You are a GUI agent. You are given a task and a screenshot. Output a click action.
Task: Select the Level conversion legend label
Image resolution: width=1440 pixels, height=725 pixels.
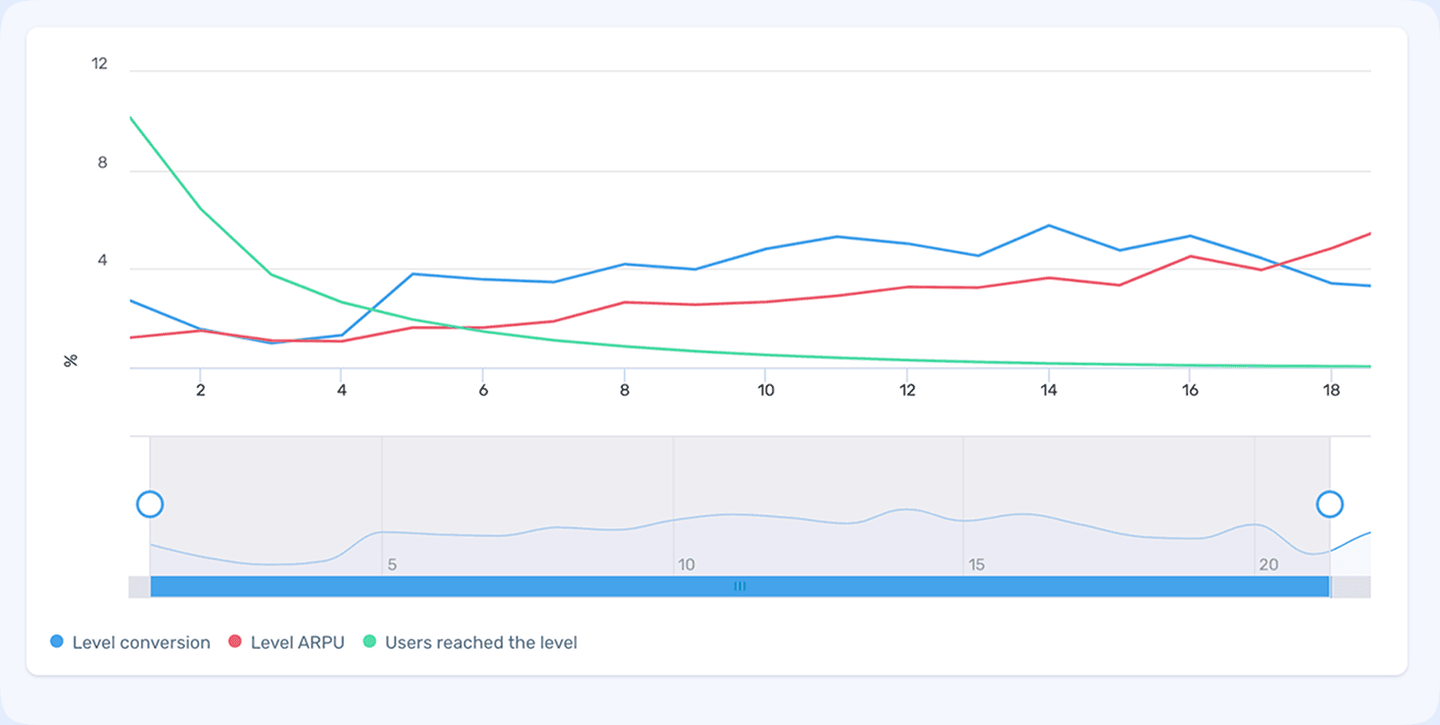coord(141,642)
